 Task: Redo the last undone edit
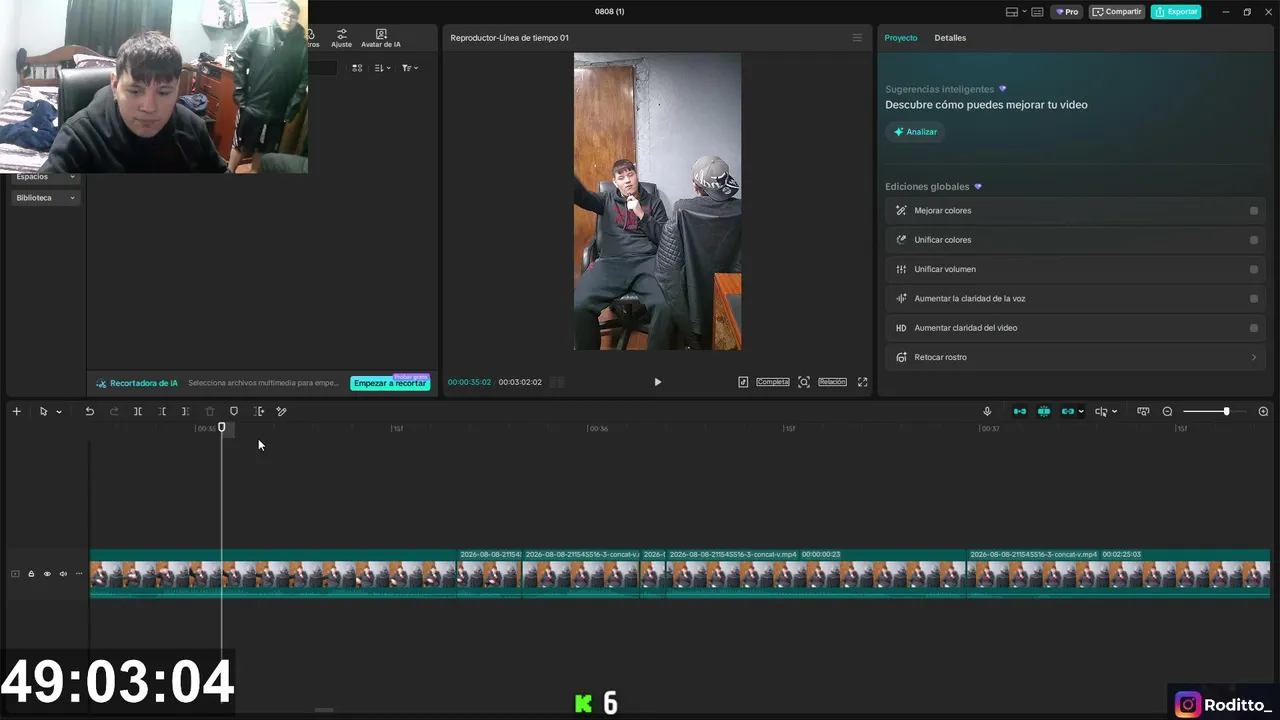click(x=113, y=411)
